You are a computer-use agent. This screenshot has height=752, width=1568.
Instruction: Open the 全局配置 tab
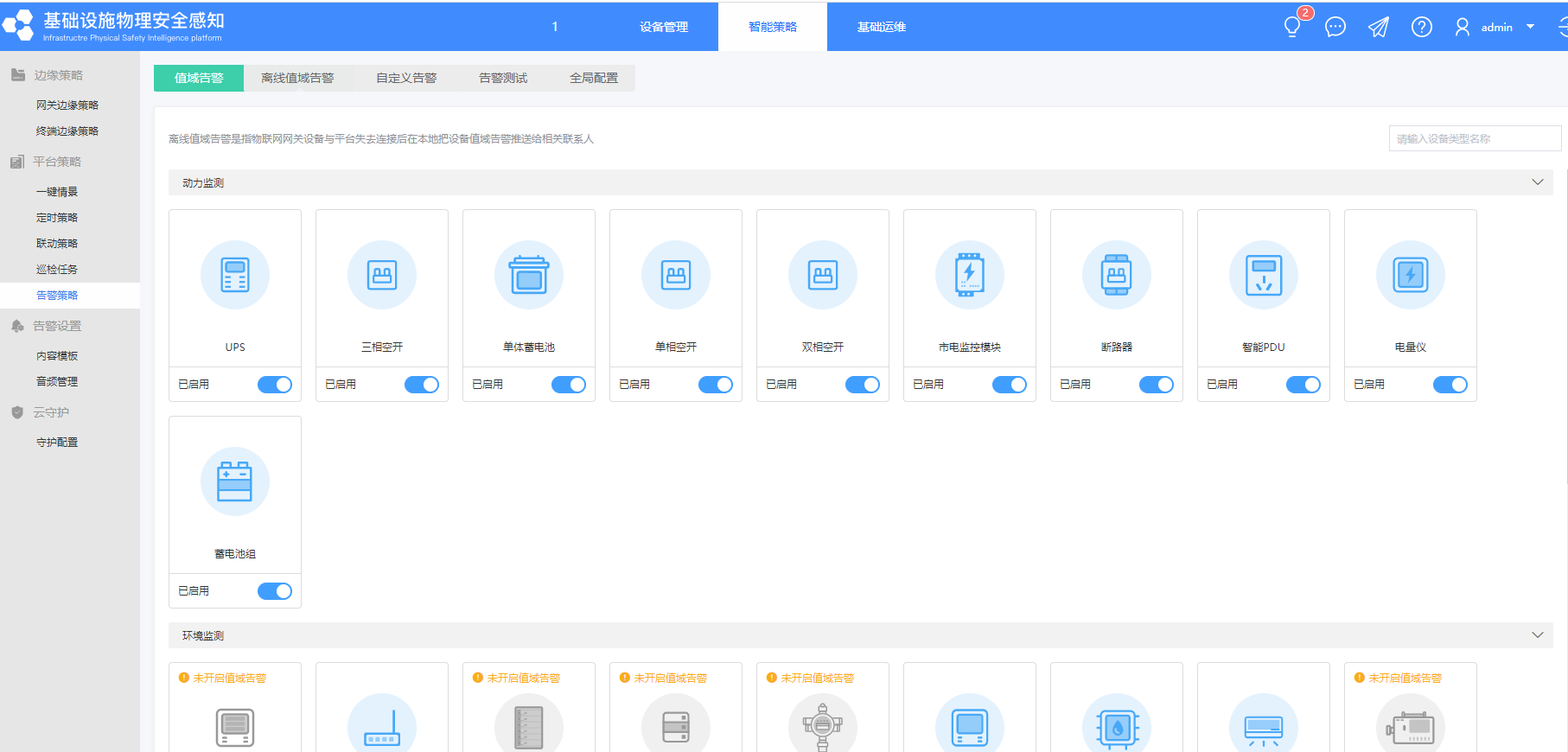pyautogui.click(x=594, y=78)
